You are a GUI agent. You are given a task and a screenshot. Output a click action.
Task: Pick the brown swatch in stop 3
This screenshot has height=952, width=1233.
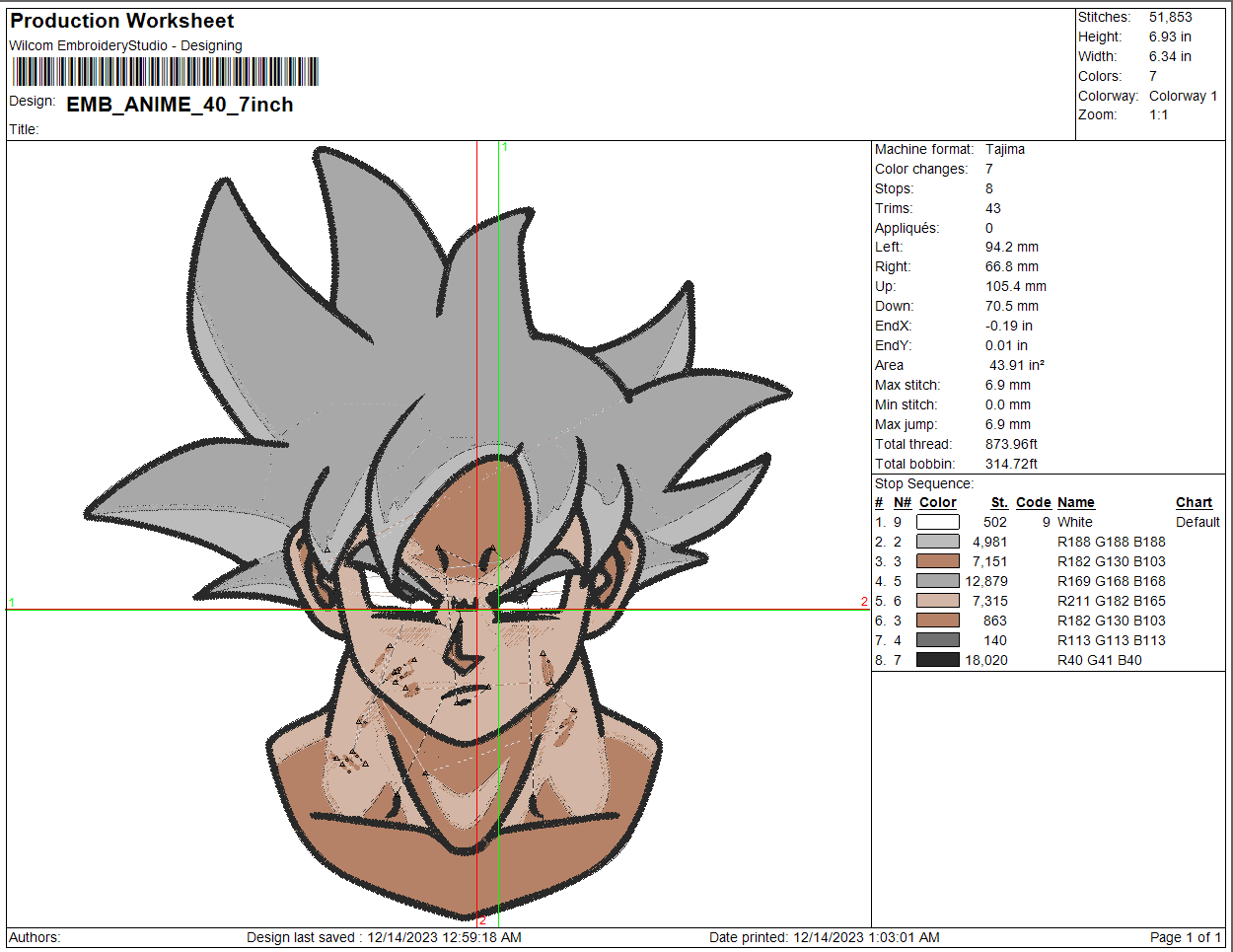pyautogui.click(x=937, y=561)
